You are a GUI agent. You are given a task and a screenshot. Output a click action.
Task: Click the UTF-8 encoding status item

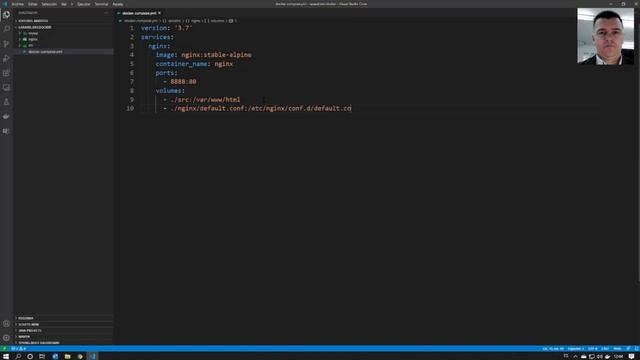pyautogui.click(x=593, y=349)
